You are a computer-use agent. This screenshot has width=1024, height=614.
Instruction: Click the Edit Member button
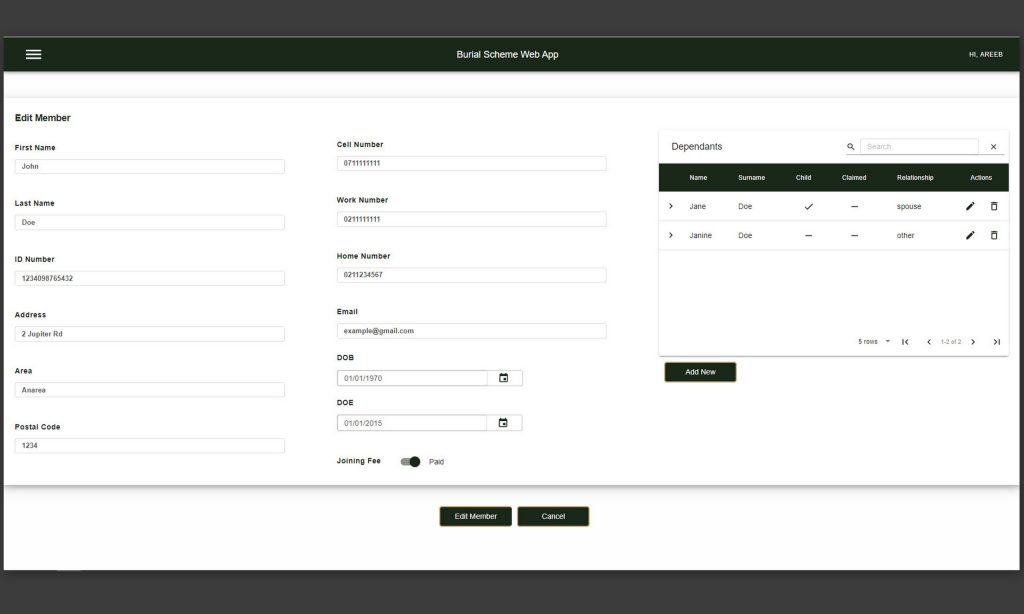[x=475, y=516]
